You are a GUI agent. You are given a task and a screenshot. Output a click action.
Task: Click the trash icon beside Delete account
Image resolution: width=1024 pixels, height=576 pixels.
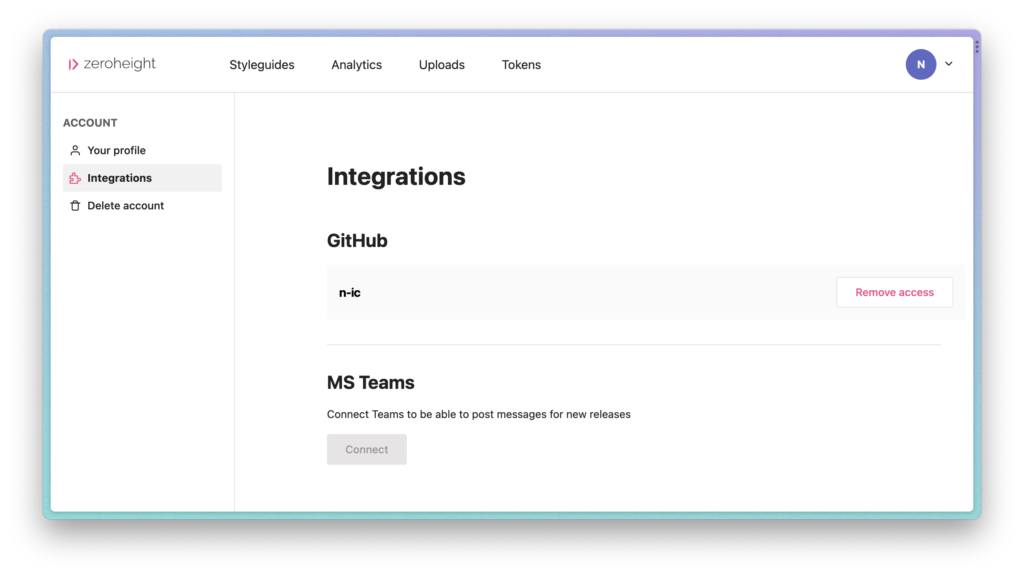[x=75, y=206]
